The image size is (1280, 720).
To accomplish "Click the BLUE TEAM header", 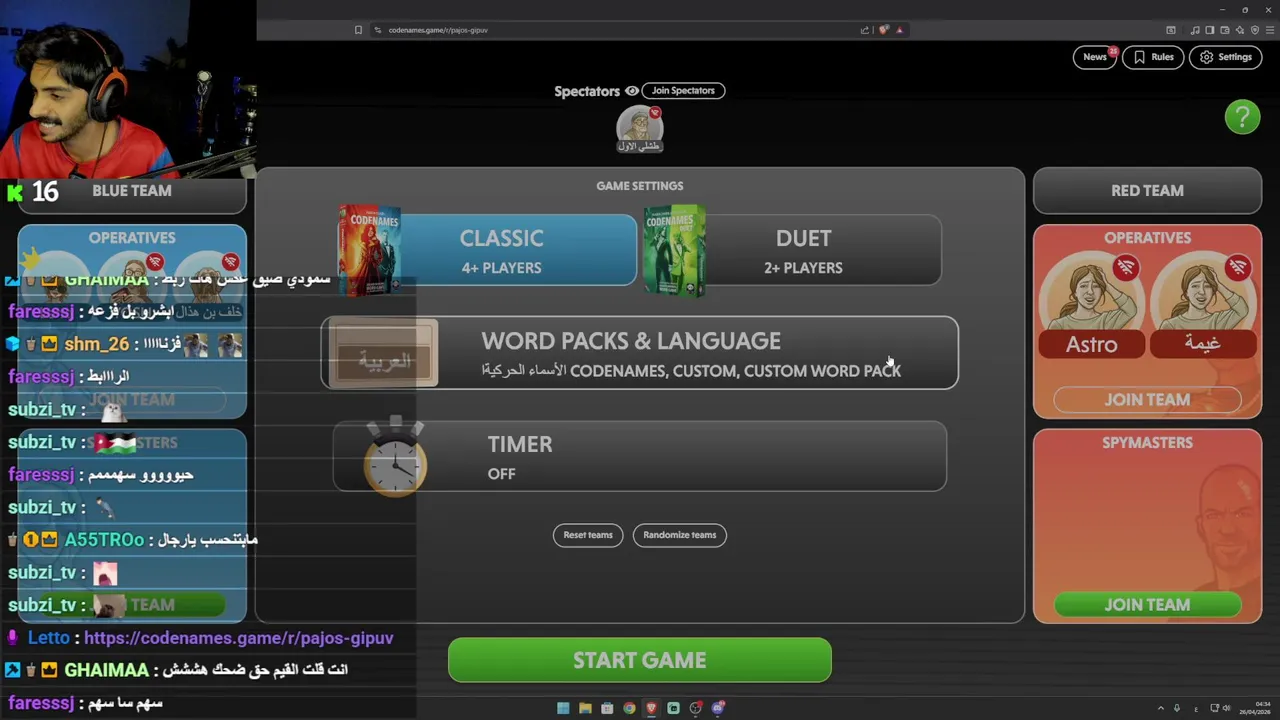I will click(x=132, y=191).
